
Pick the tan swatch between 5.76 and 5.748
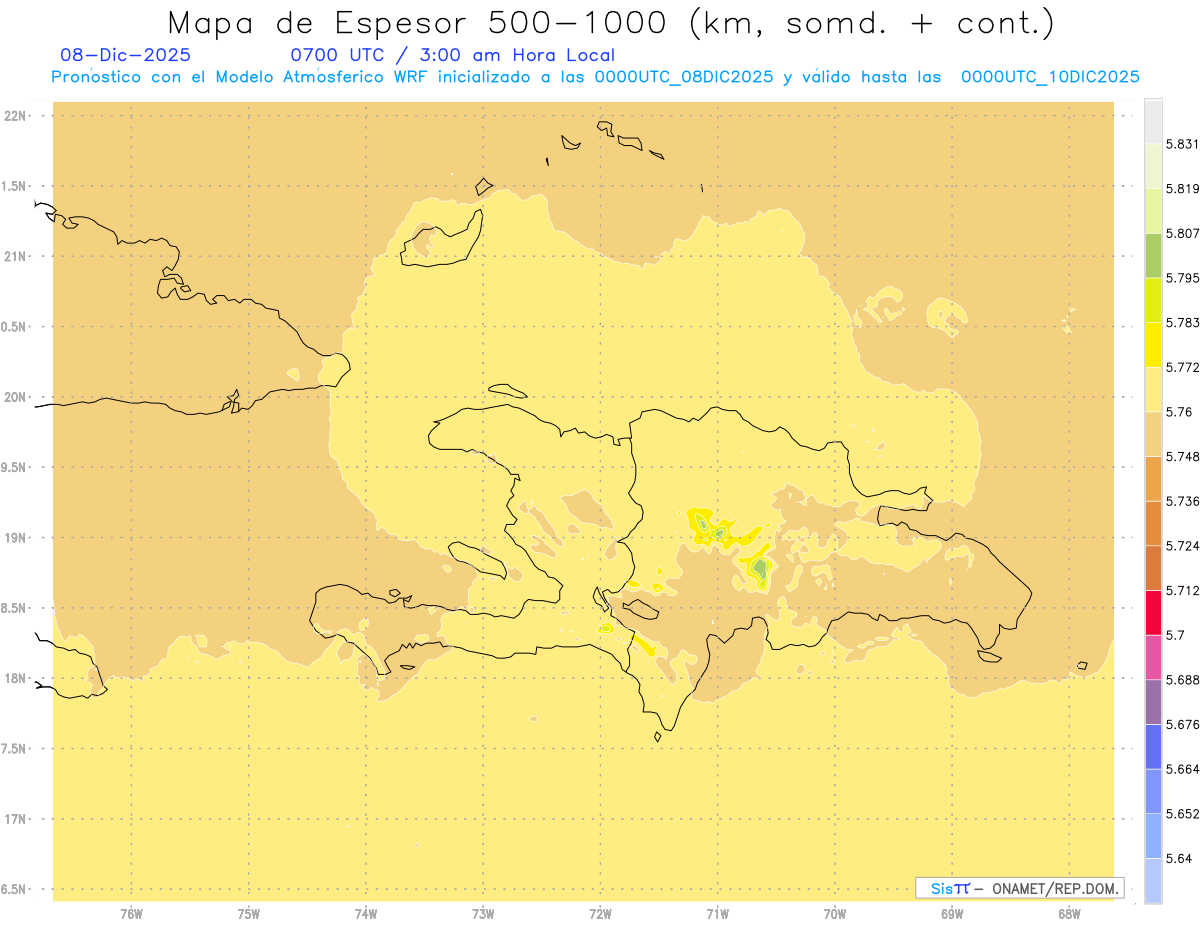click(1153, 433)
